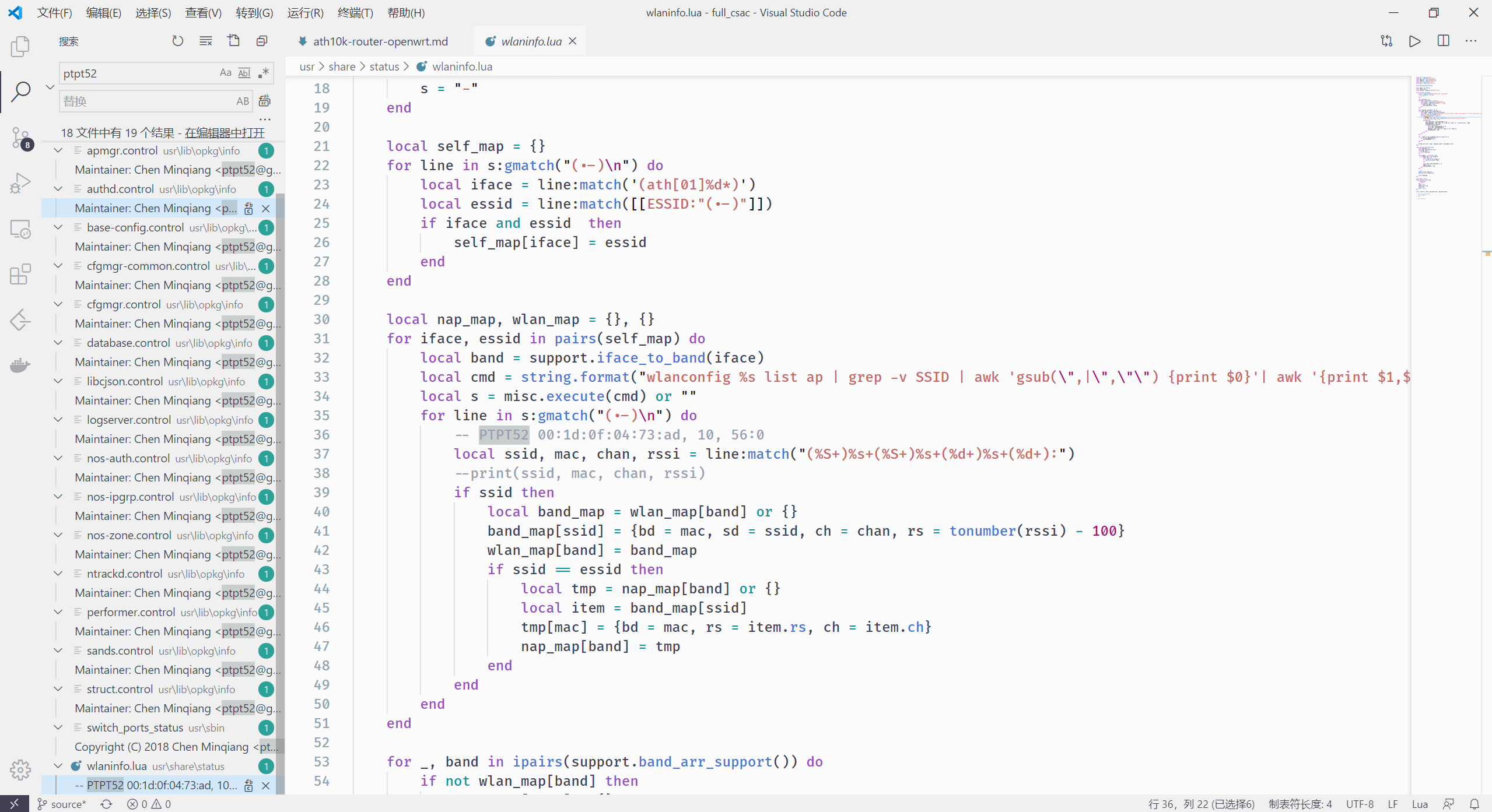Open the 查看(V) menu
The height and width of the screenshot is (812, 1492).
(x=204, y=12)
